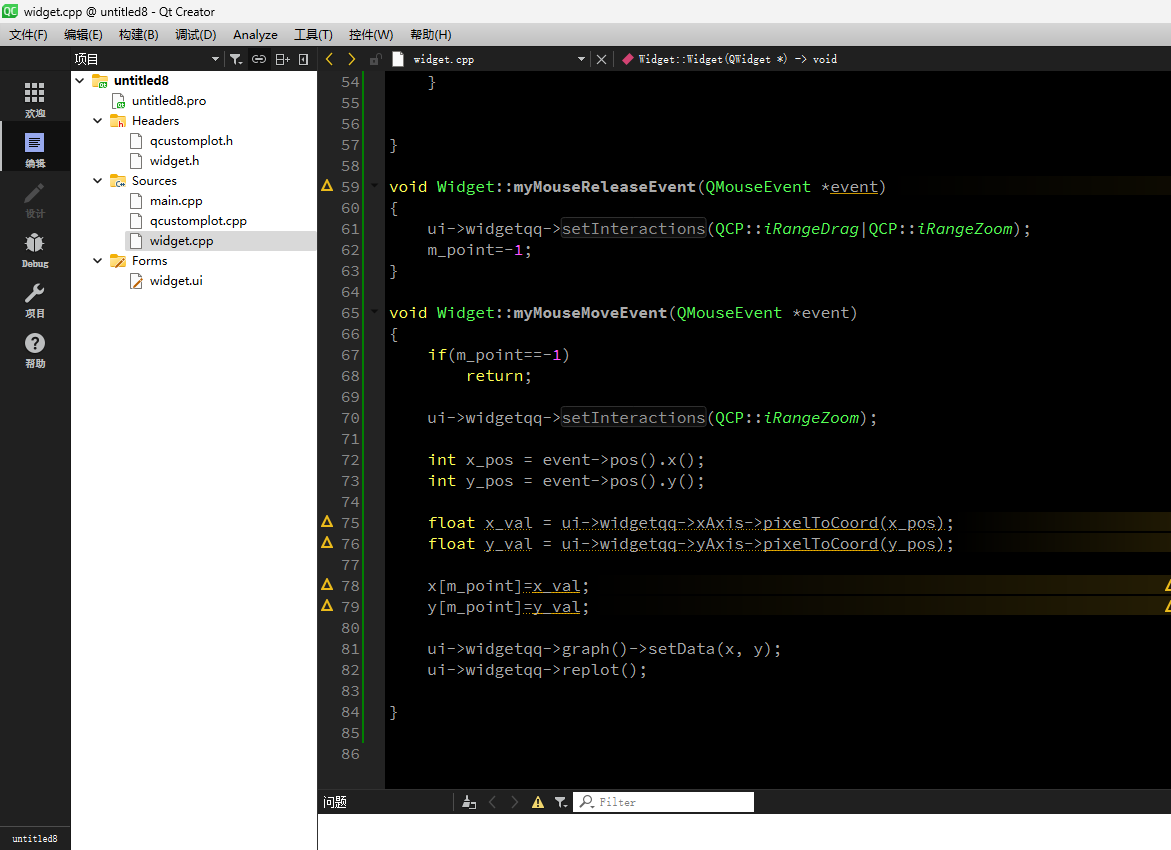Switch to Debug mode
The width and height of the screenshot is (1171, 850).
34,249
